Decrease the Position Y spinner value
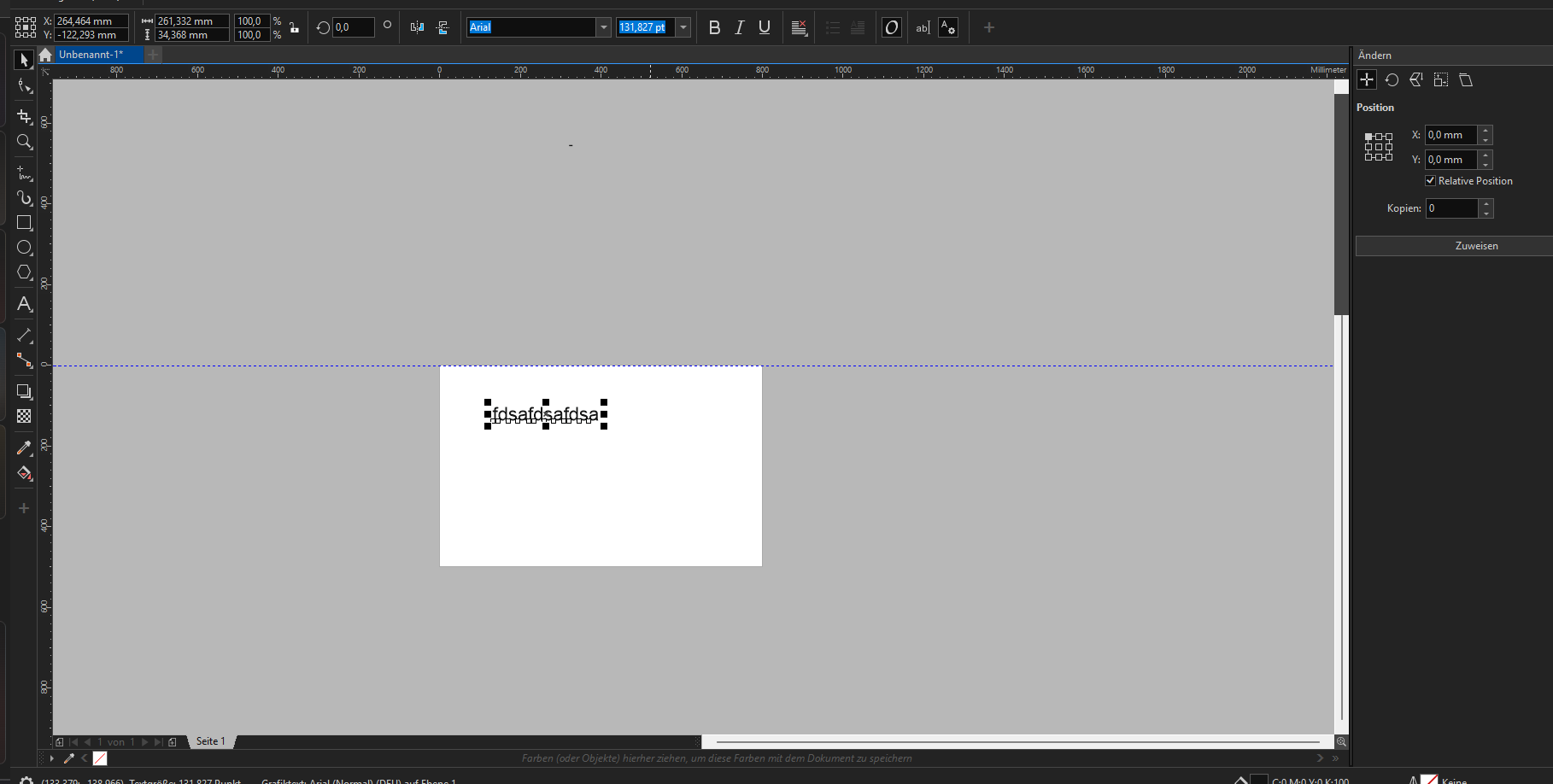1553x784 pixels. [1486, 164]
